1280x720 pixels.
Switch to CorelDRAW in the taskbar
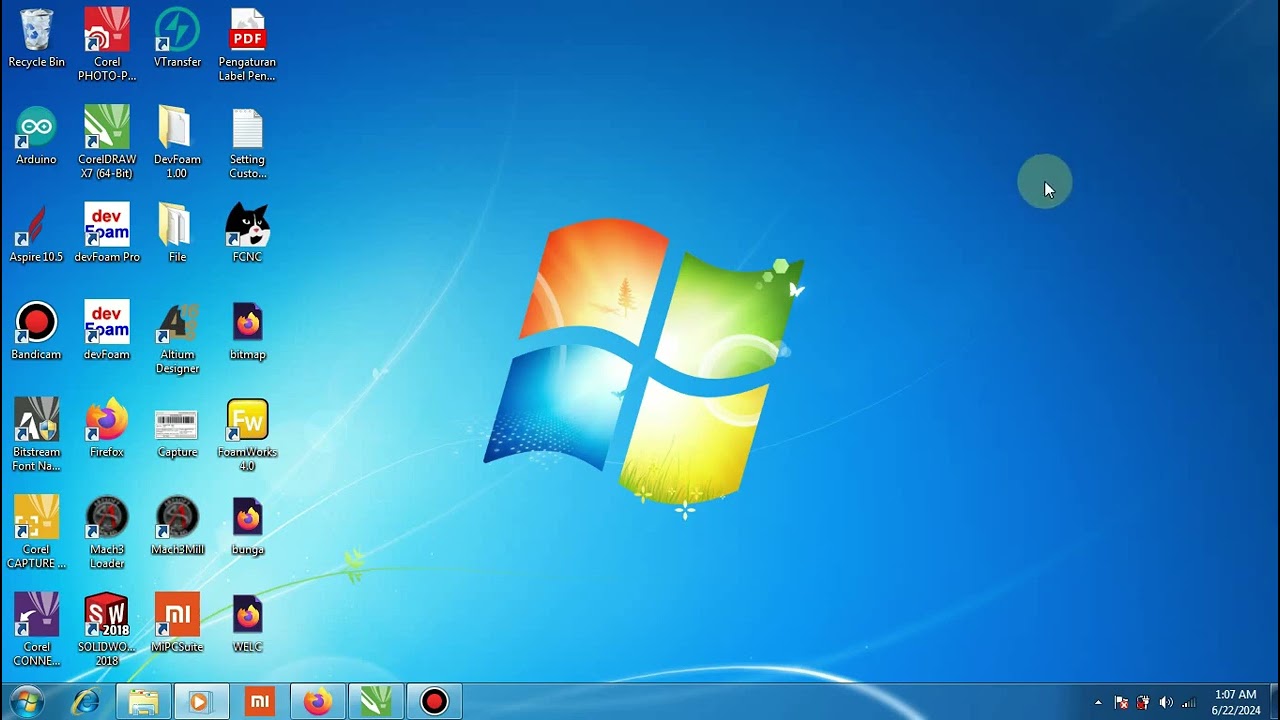376,702
